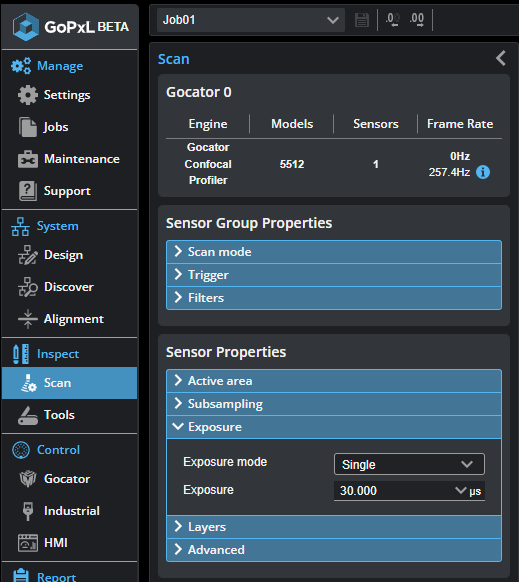This screenshot has height=582, width=519.
Task: Click the decrease decimal places icon
Action: (393, 20)
